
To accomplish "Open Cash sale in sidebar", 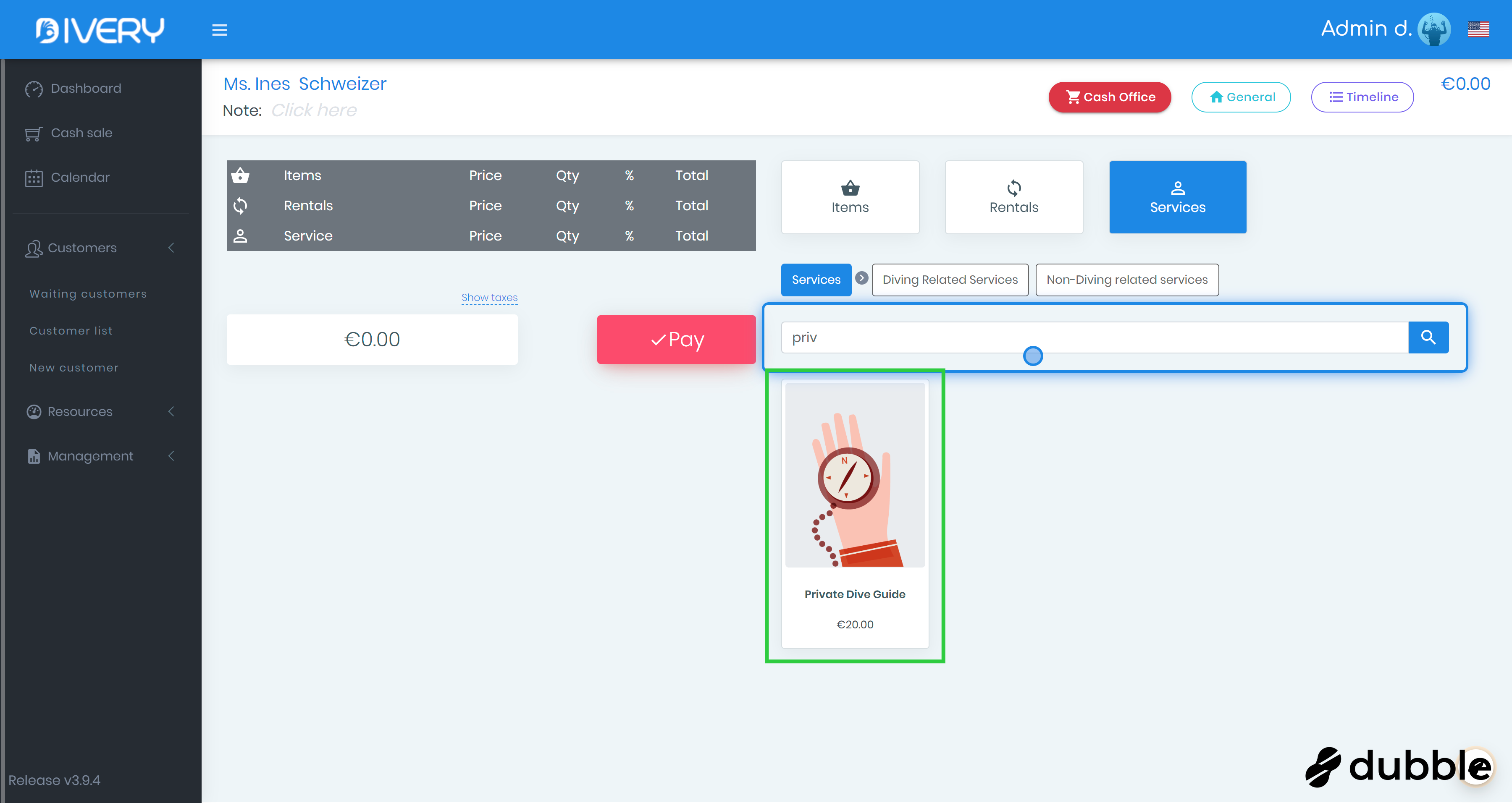I will point(81,133).
